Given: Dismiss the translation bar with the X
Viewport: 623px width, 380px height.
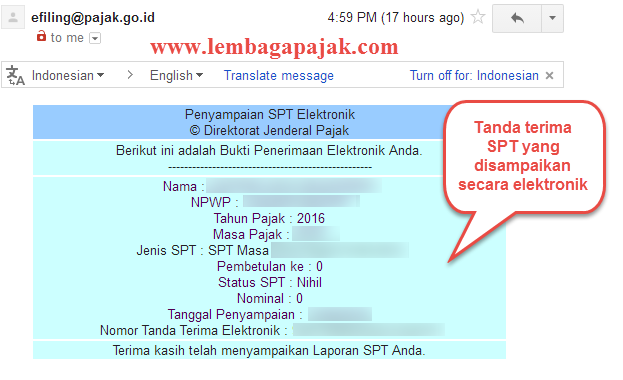Looking at the screenshot, I should click(549, 76).
